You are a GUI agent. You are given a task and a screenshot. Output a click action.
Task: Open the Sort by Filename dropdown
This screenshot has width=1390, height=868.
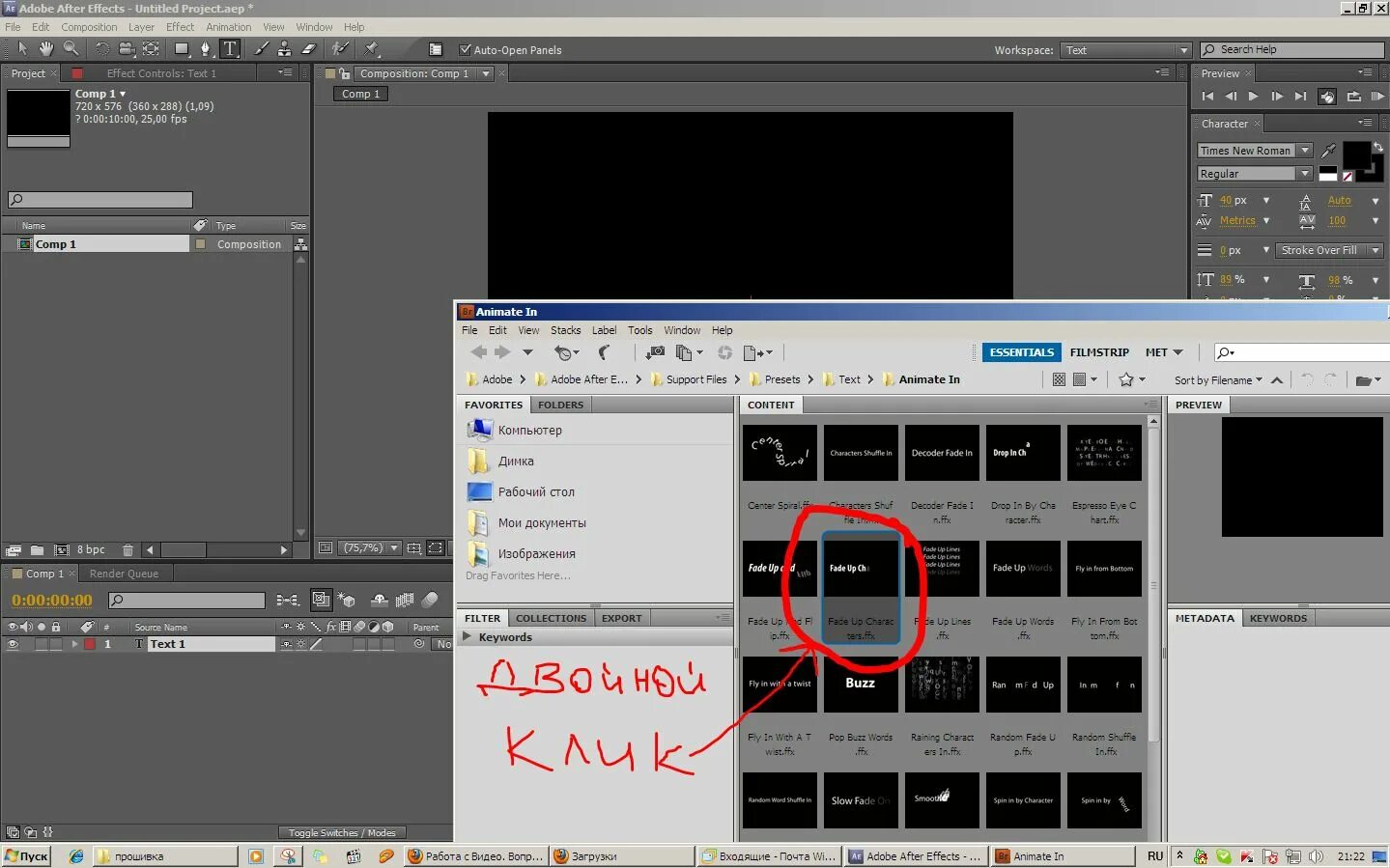[x=1218, y=380]
